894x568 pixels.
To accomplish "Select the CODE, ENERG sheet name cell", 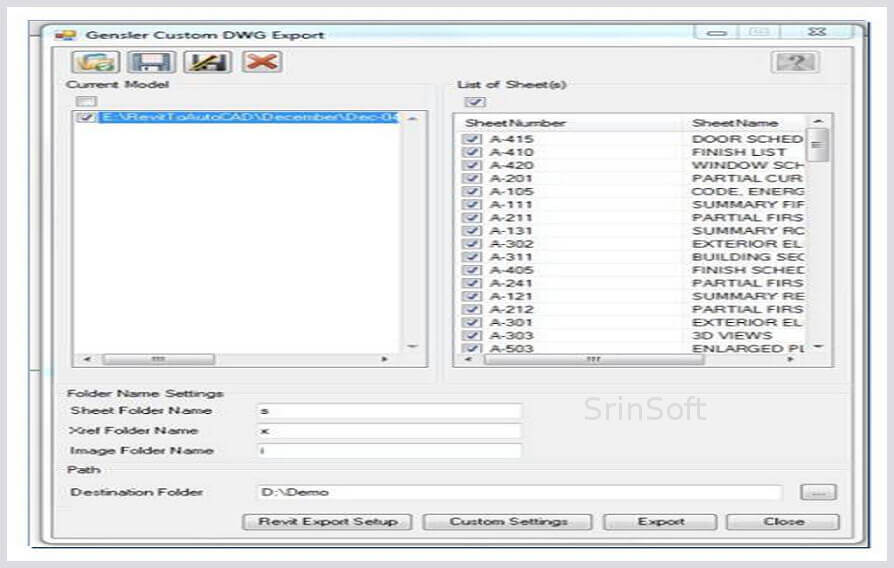I will (x=747, y=192).
